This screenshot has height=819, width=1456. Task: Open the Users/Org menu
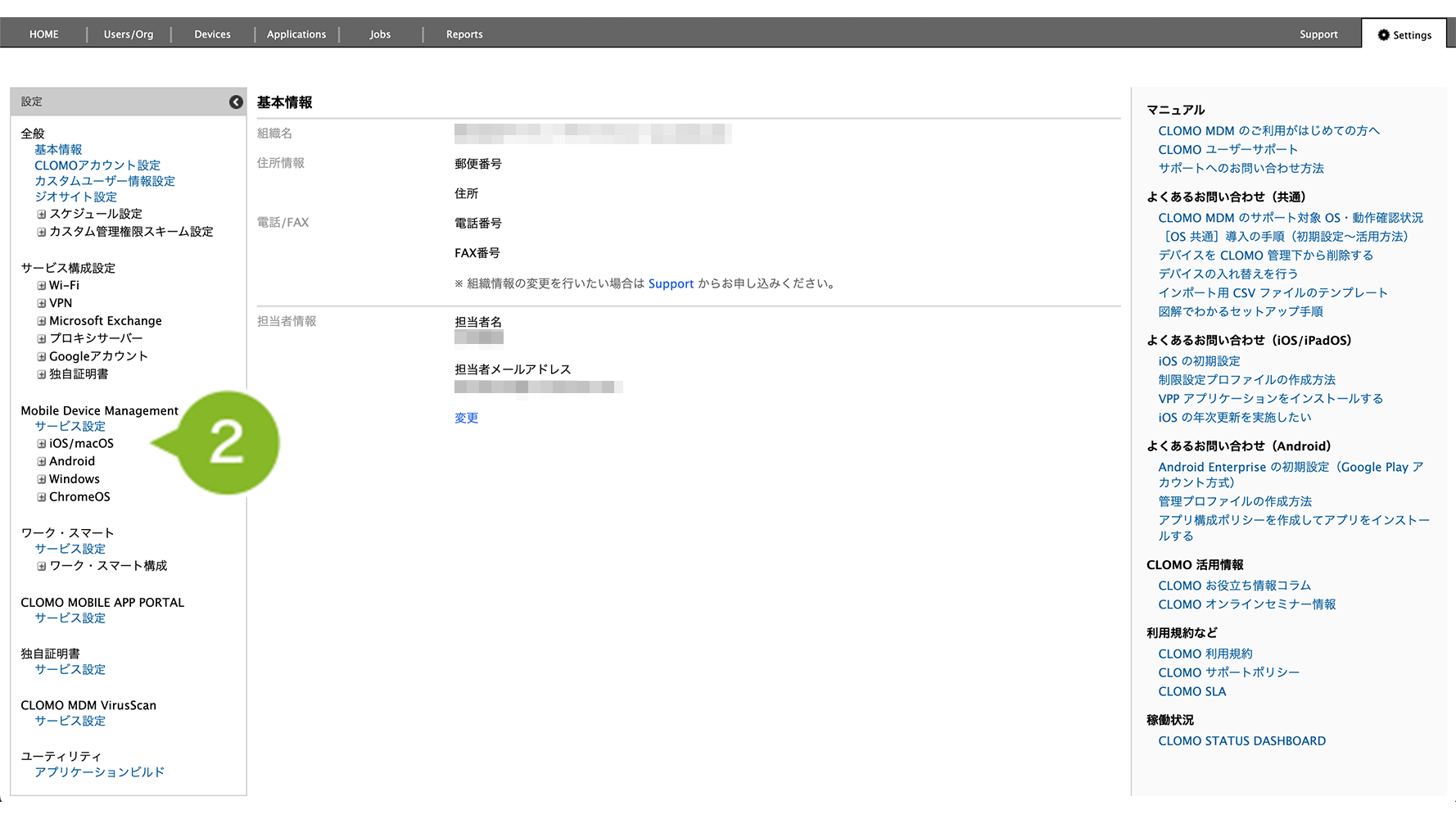[129, 34]
